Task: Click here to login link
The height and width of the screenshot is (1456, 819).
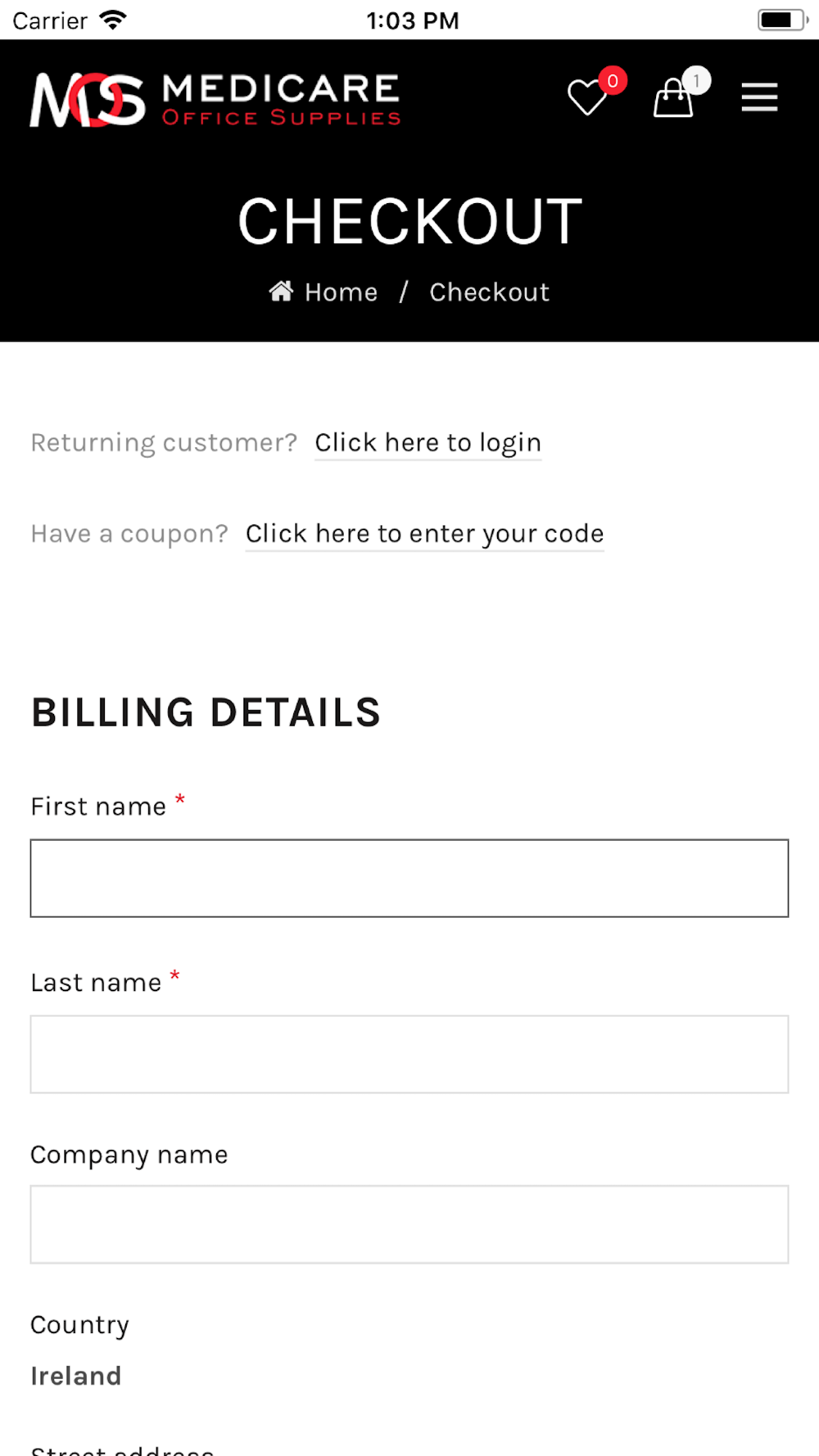Action: [428, 443]
